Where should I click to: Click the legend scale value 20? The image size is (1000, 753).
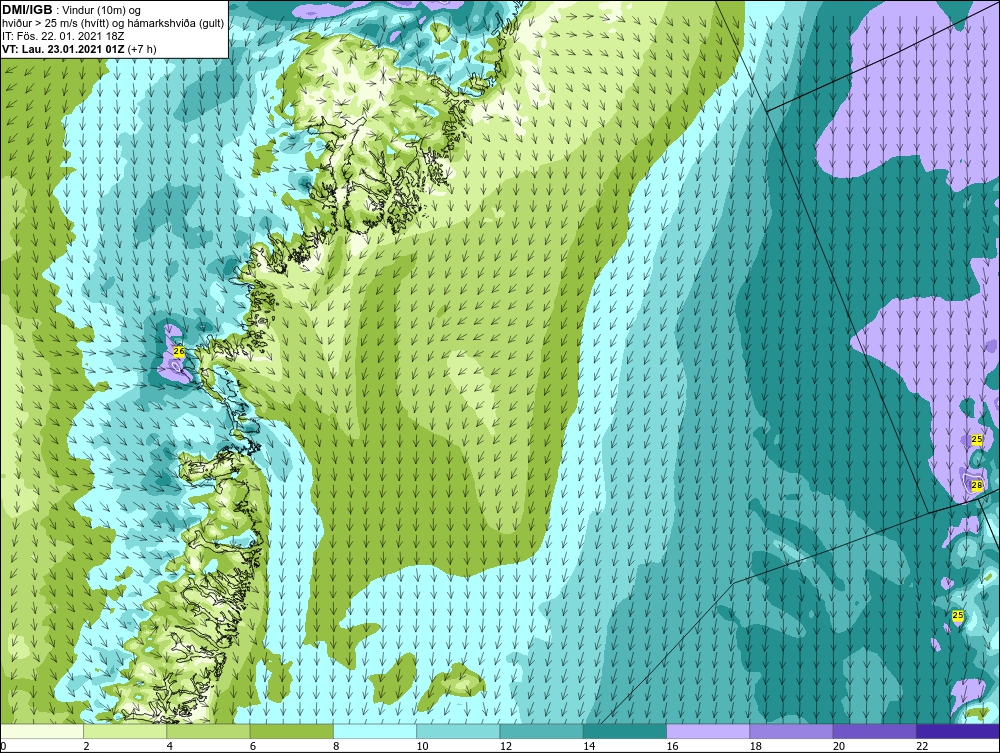pos(838,747)
